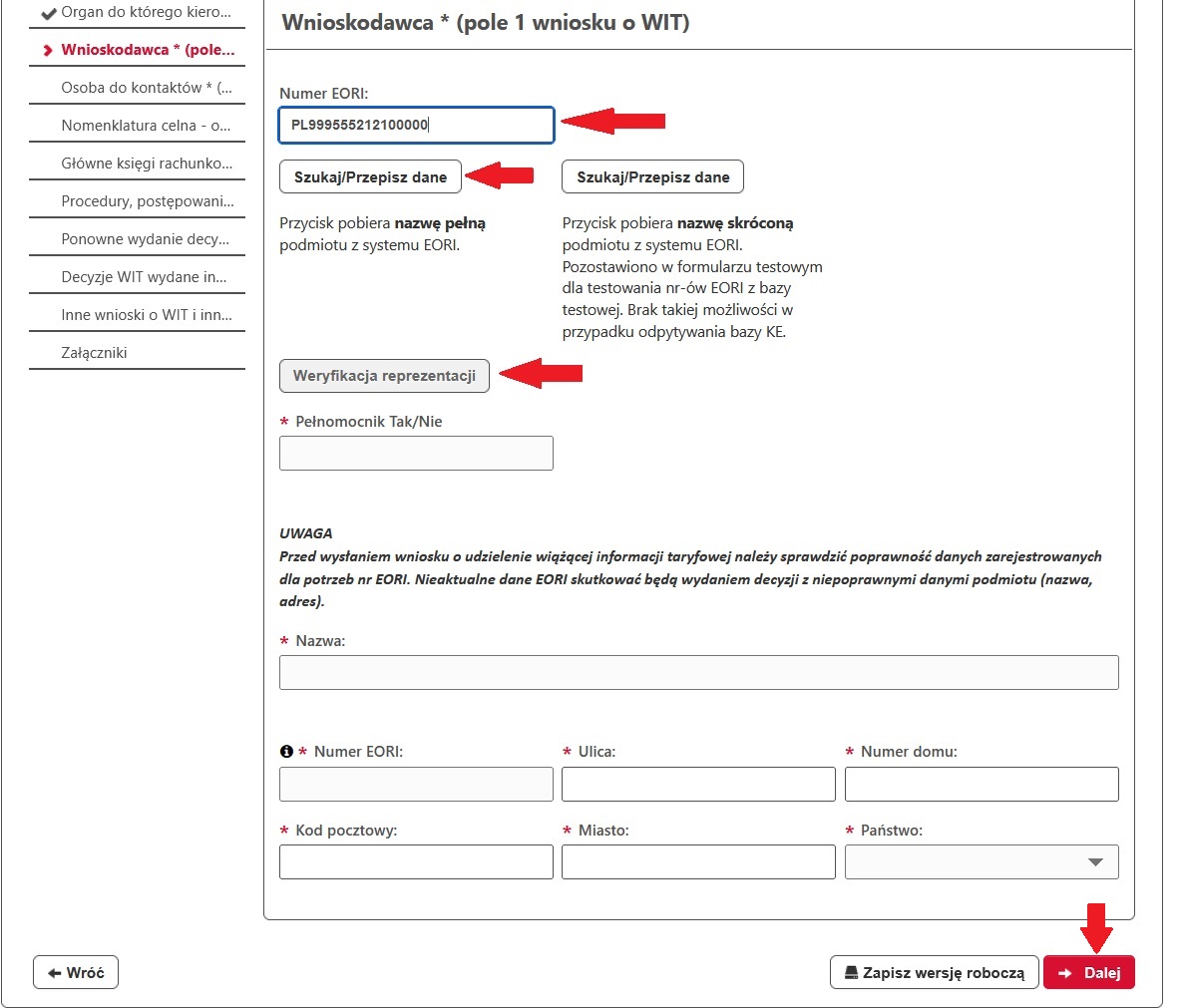1185x1008 pixels.
Task: Save draft via Zapisz wersję roboczą
Action: coord(934,973)
